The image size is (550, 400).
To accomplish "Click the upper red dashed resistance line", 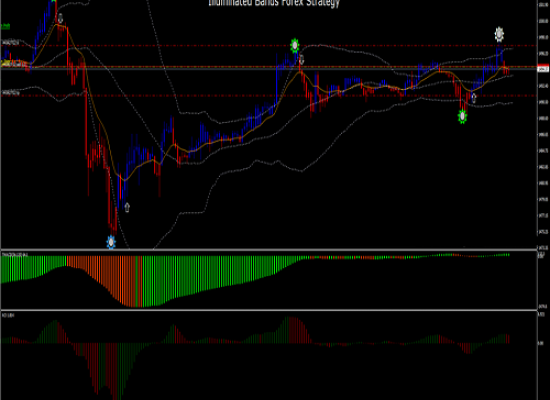I will click(269, 46).
